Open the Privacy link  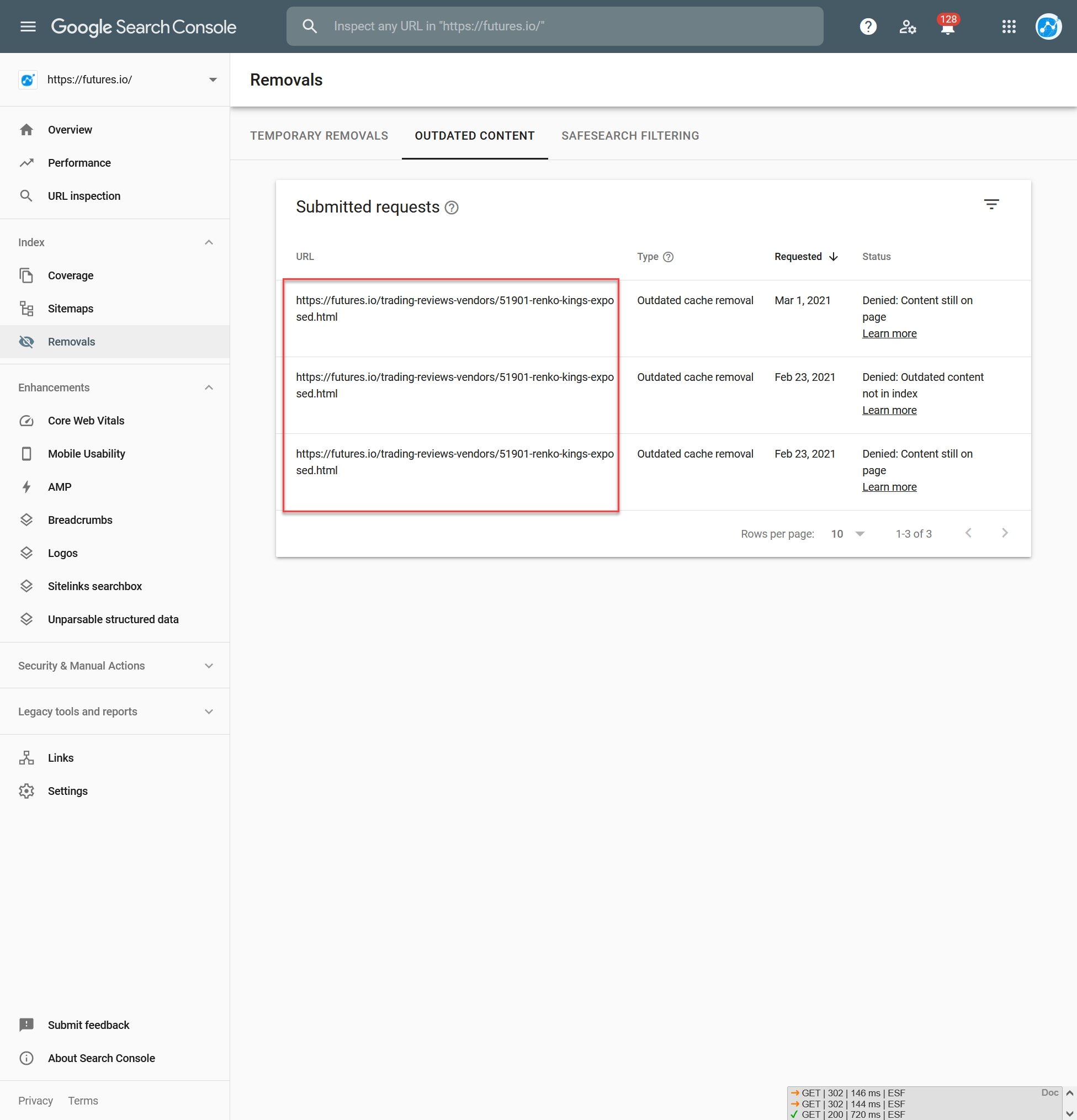[35, 1101]
